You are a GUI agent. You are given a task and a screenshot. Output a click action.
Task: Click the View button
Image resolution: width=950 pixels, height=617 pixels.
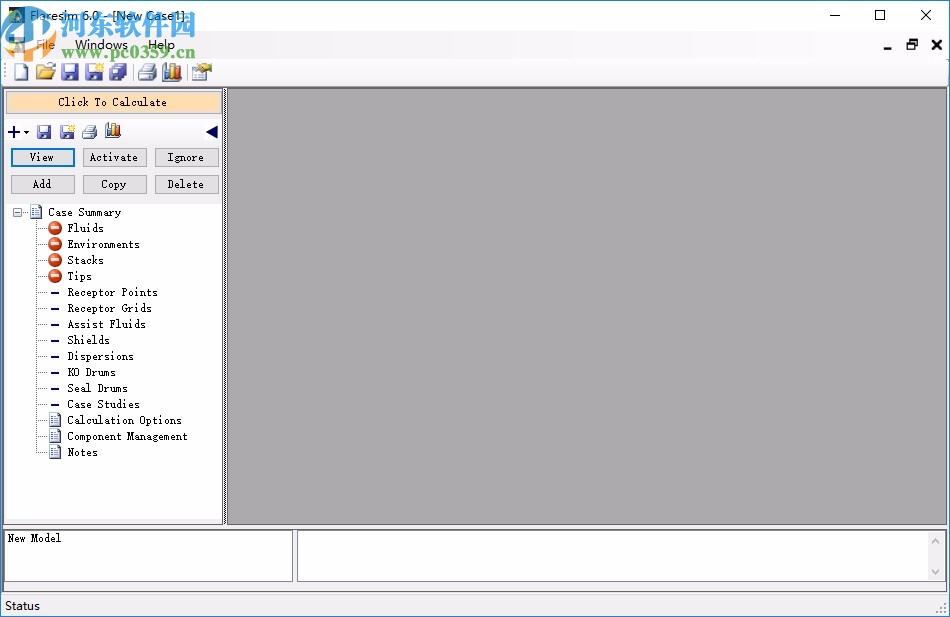pyautogui.click(x=42, y=157)
